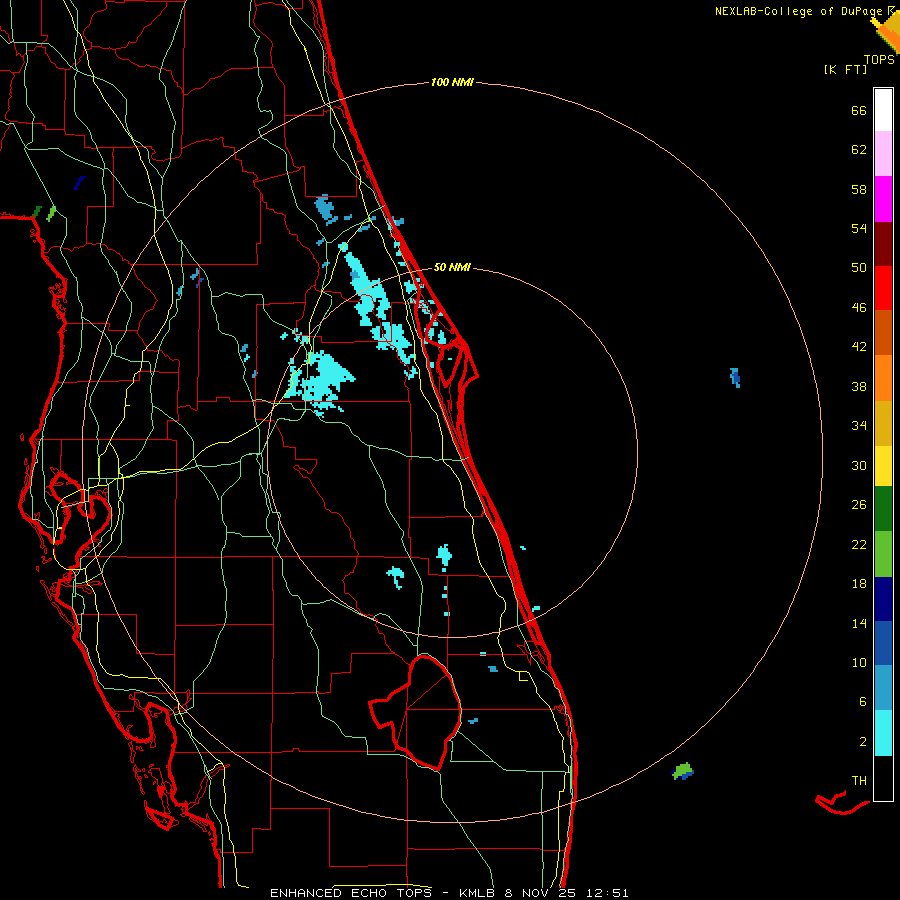
Task: Click the dark green legend swatch
Action: (883, 509)
